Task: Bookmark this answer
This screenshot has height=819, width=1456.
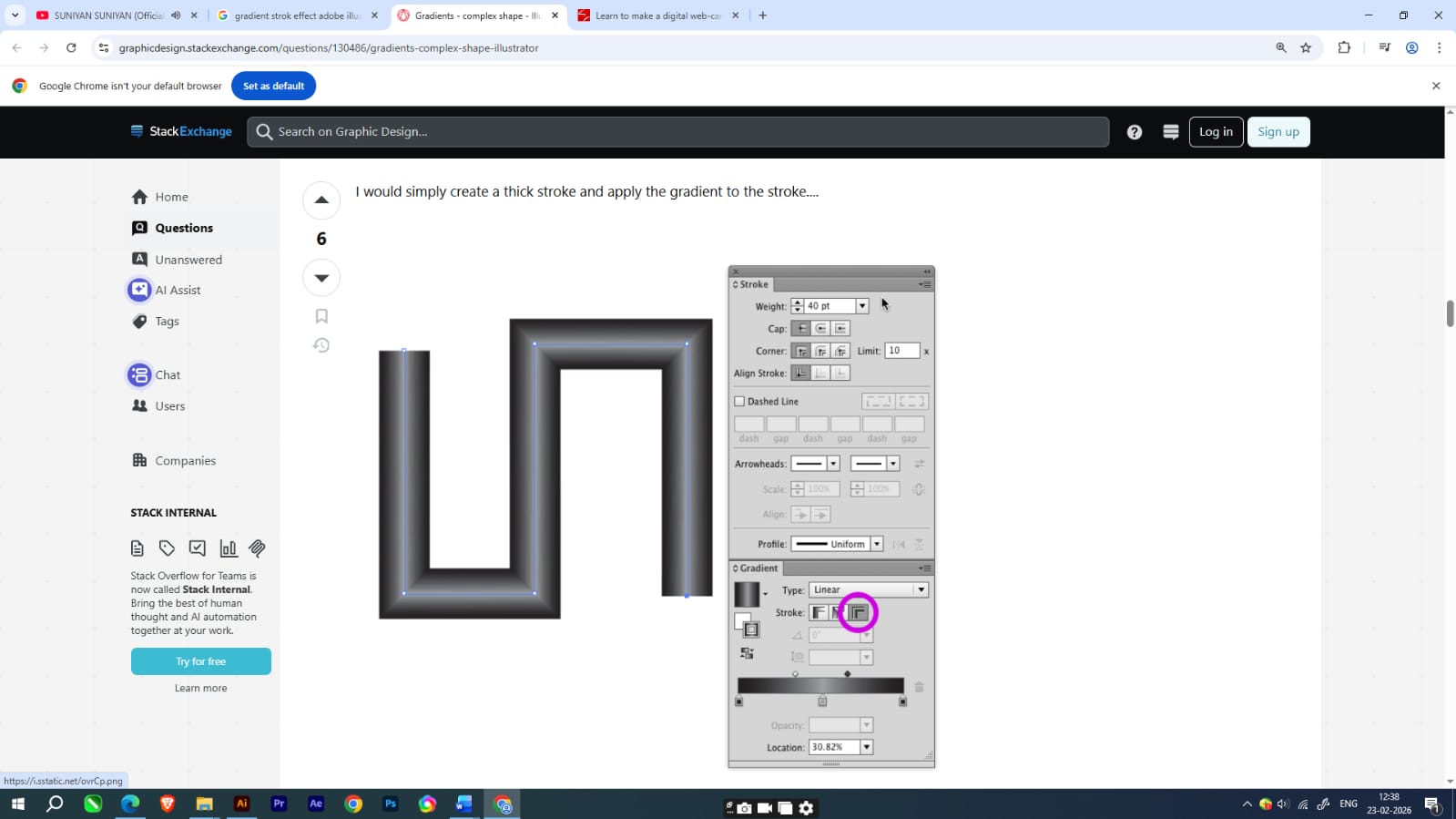Action: tap(321, 316)
